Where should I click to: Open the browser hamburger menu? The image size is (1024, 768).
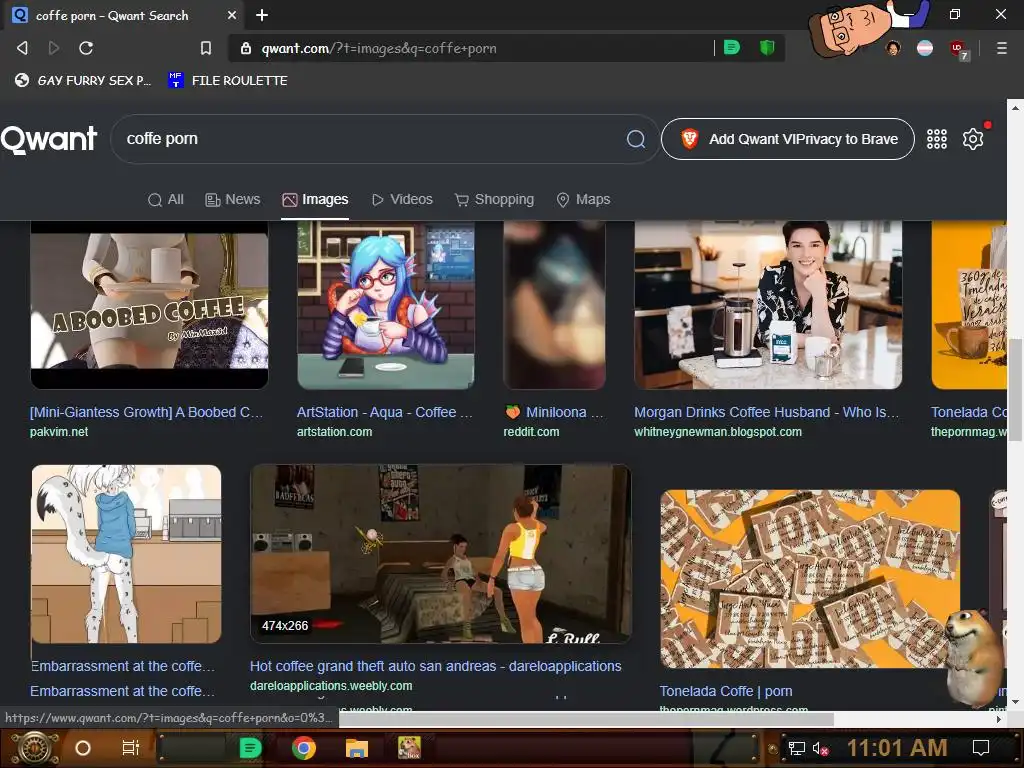pyautogui.click(x=1001, y=48)
